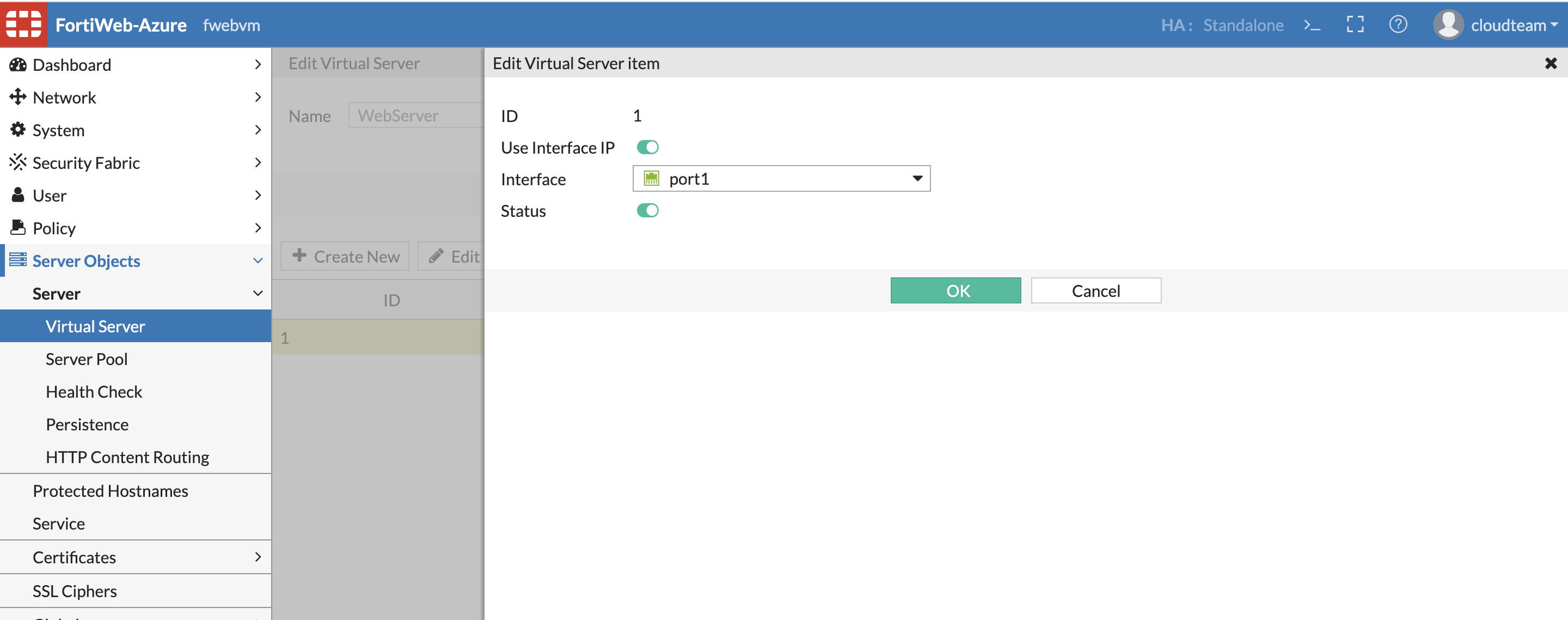Viewport: 1568px width, 620px height.
Task: Open the Server Pool page
Action: pyautogui.click(x=135, y=358)
